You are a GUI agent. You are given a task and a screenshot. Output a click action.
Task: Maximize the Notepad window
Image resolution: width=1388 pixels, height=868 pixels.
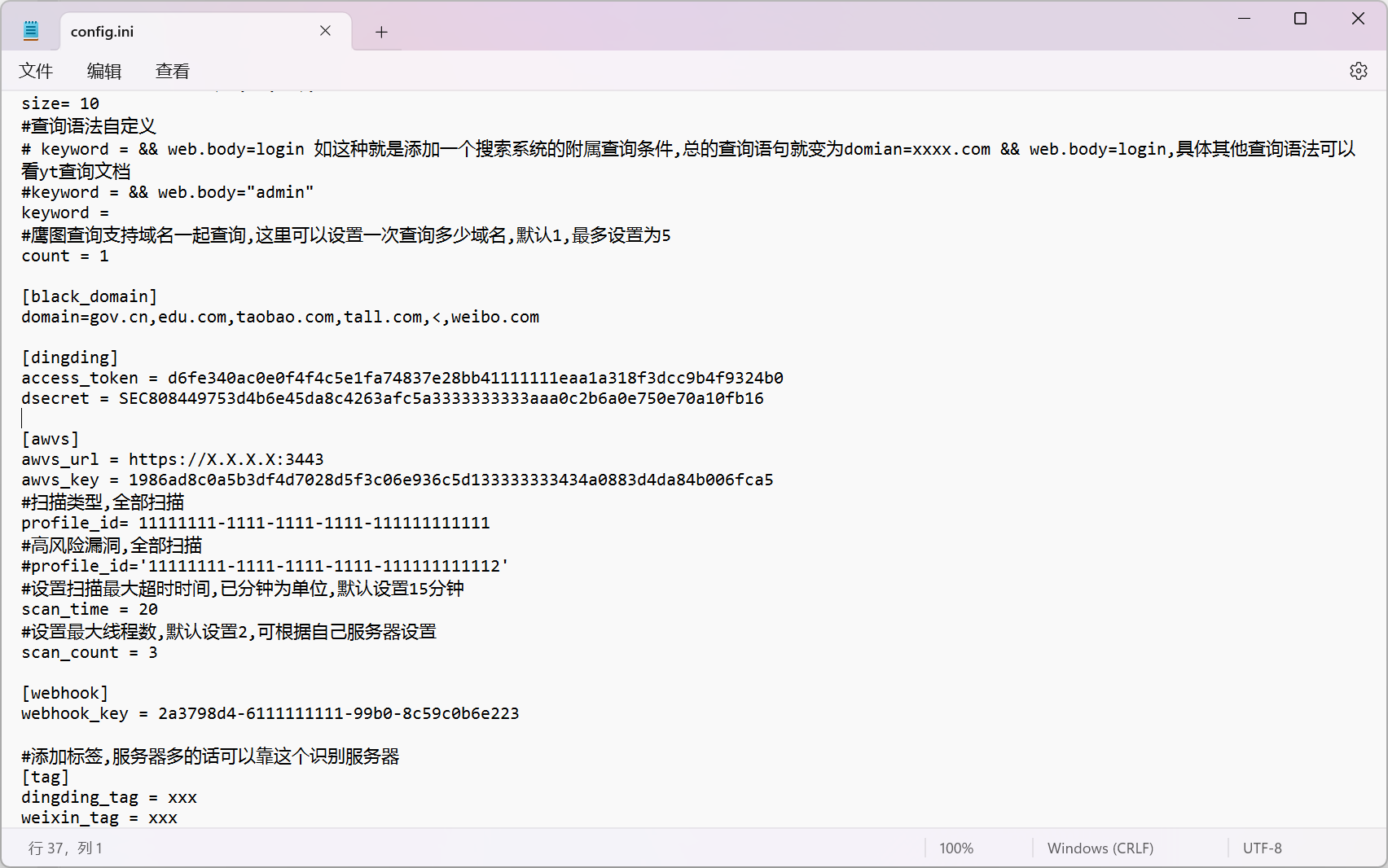[x=1301, y=18]
